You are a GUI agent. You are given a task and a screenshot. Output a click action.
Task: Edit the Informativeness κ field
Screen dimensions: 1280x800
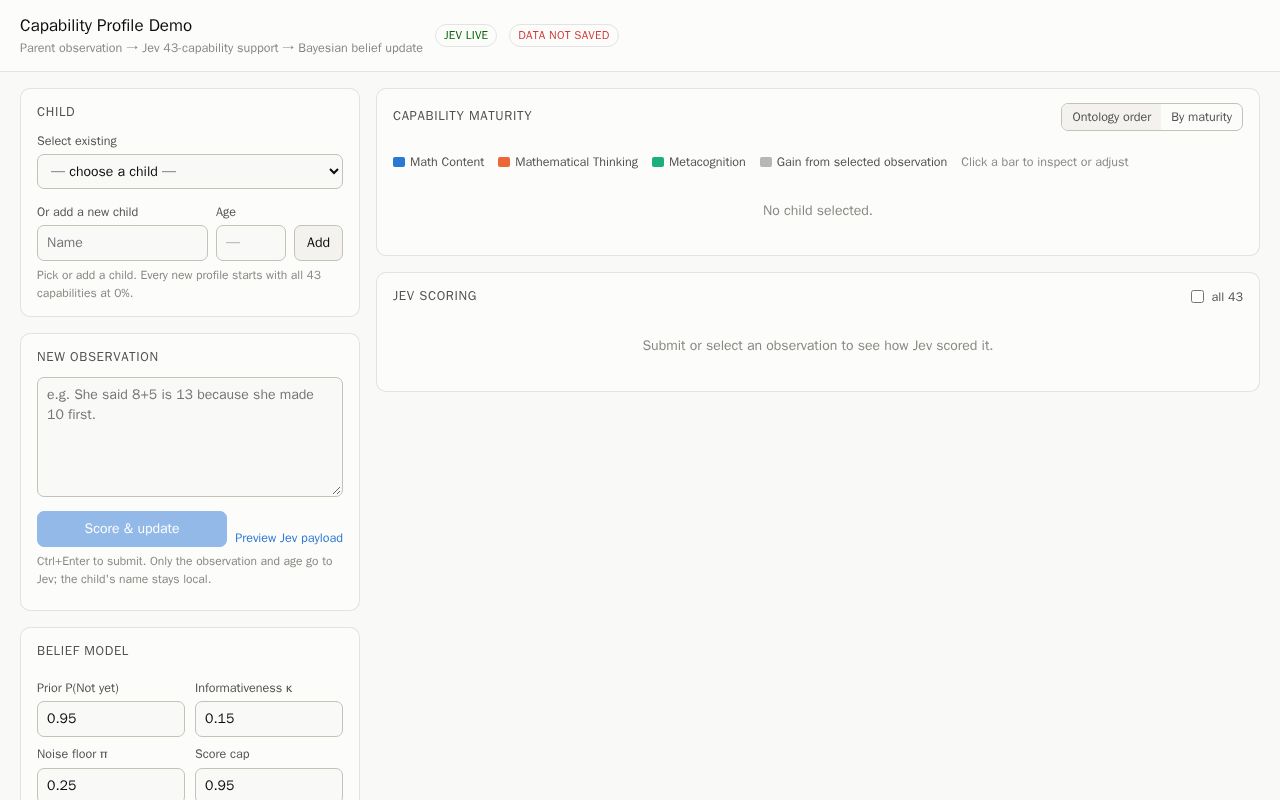269,719
